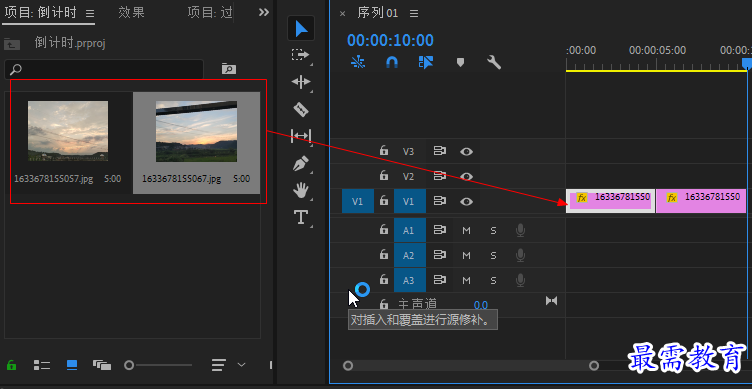Image resolution: width=752 pixels, height=389 pixels.
Task: Select the Ripple Edit tool
Action: click(x=301, y=82)
